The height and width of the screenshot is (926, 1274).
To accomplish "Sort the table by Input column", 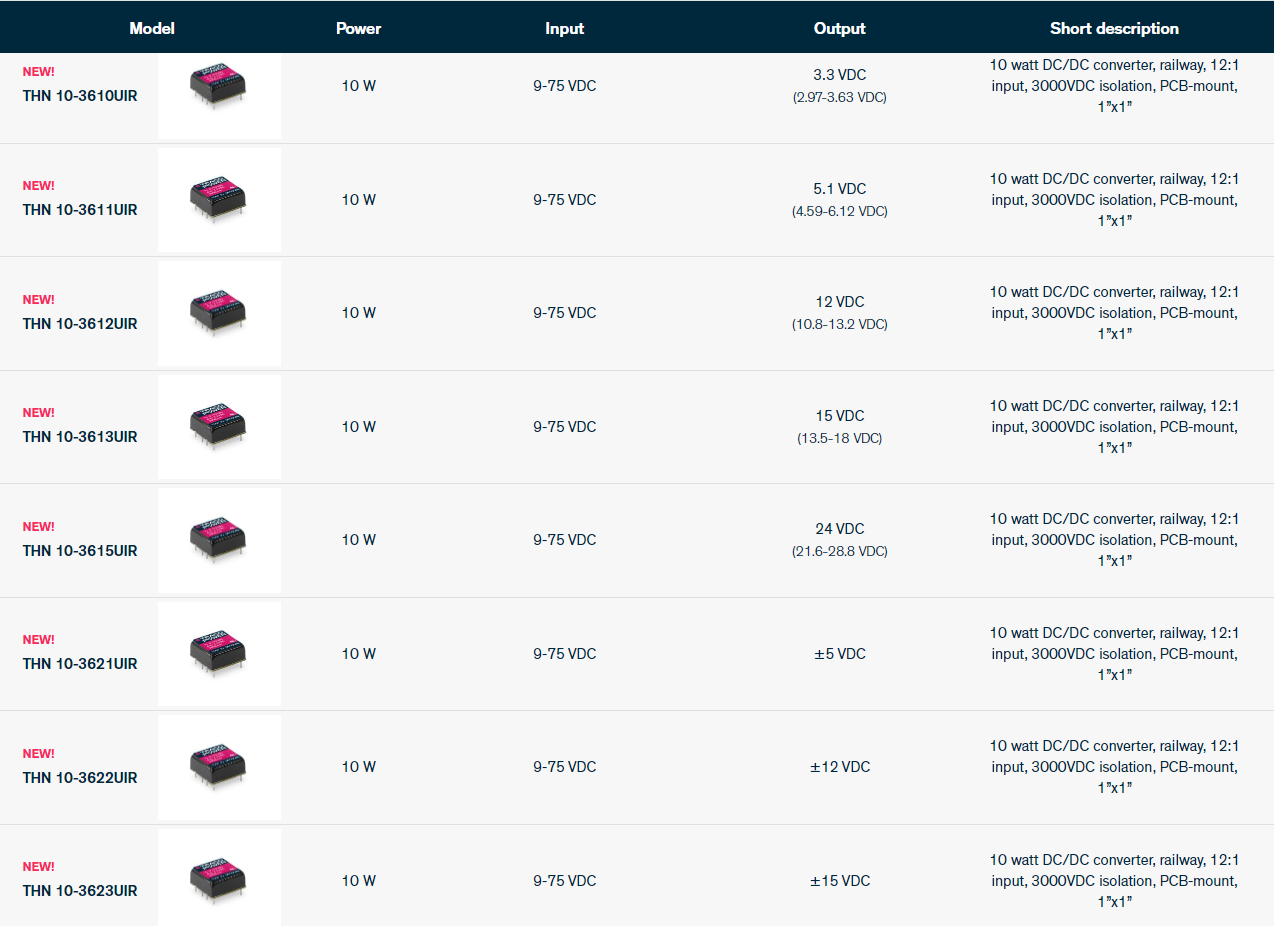I will pyautogui.click(x=564, y=28).
